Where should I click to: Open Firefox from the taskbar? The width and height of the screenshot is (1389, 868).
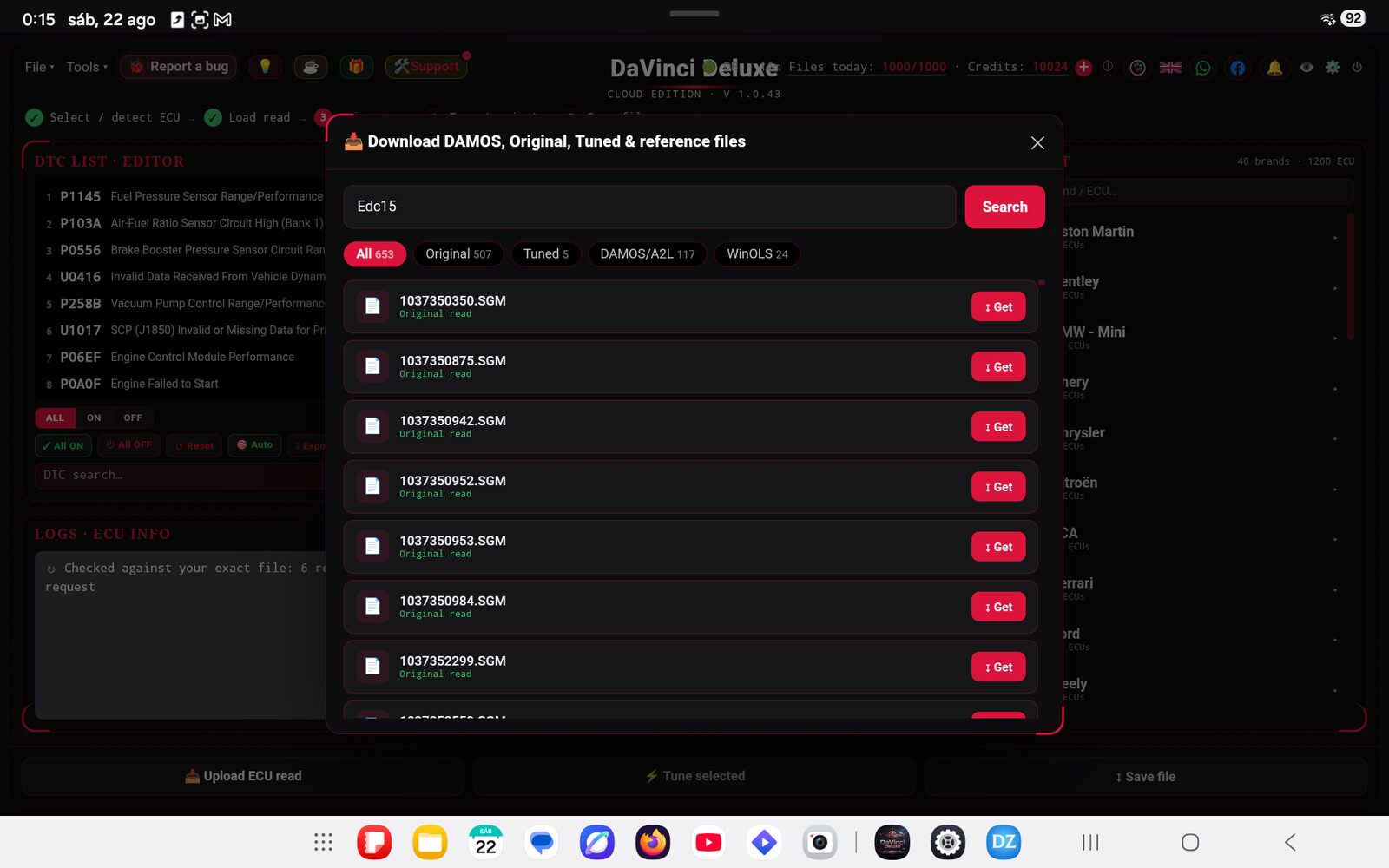point(653,842)
